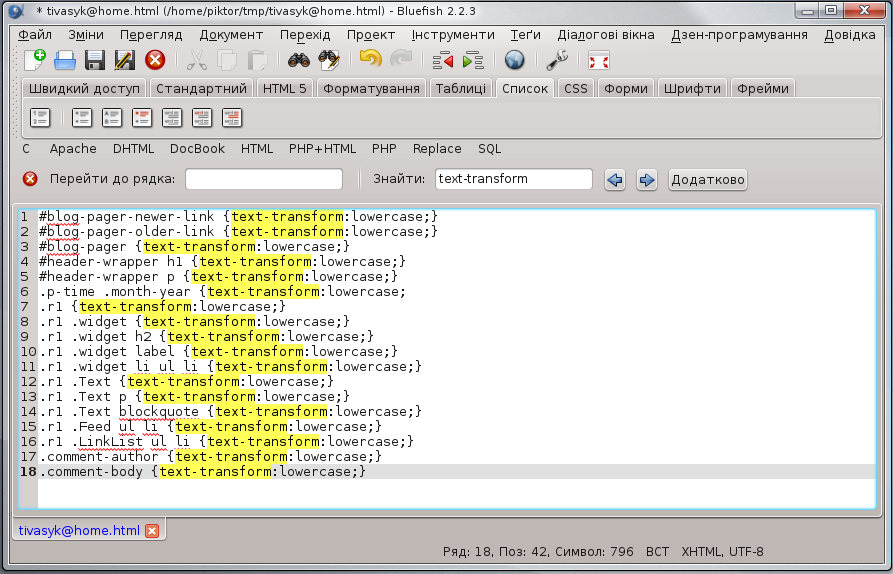The width and height of the screenshot is (893, 574).
Task: Open the Файл menu
Action: pyautogui.click(x=35, y=35)
